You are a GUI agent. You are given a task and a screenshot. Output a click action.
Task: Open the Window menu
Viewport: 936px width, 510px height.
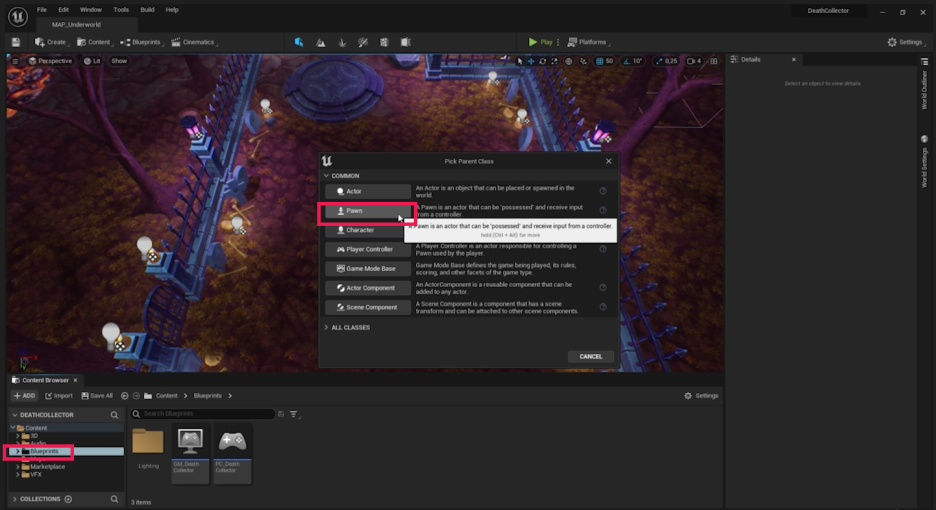click(x=91, y=10)
